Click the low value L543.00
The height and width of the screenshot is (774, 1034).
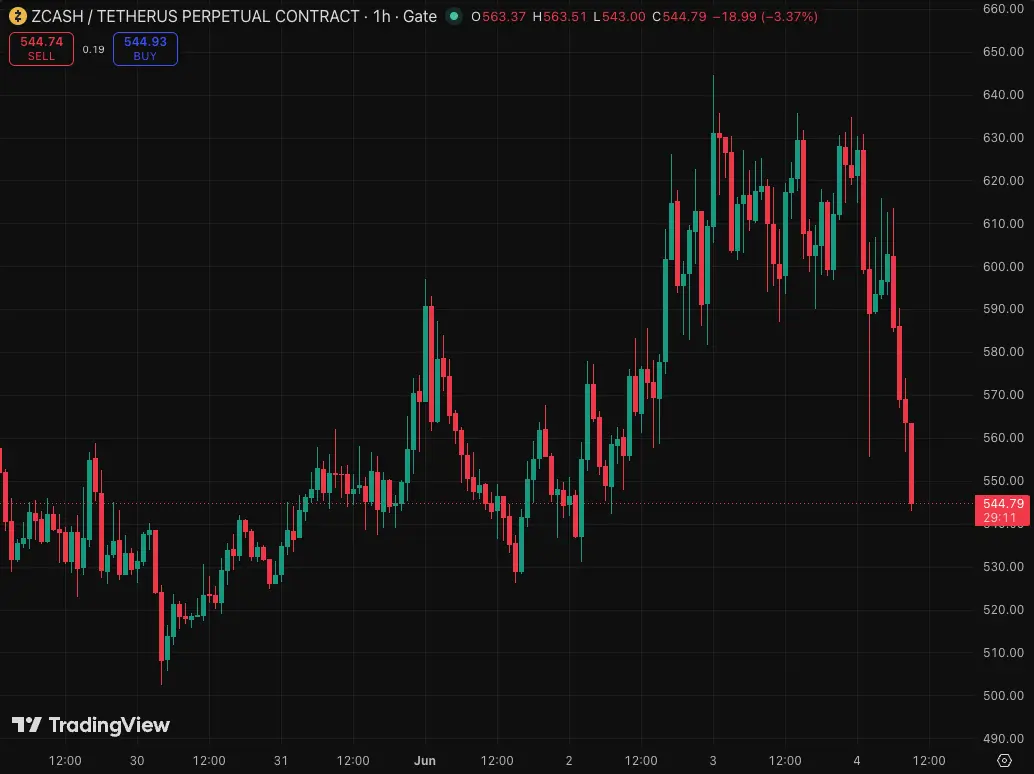619,16
